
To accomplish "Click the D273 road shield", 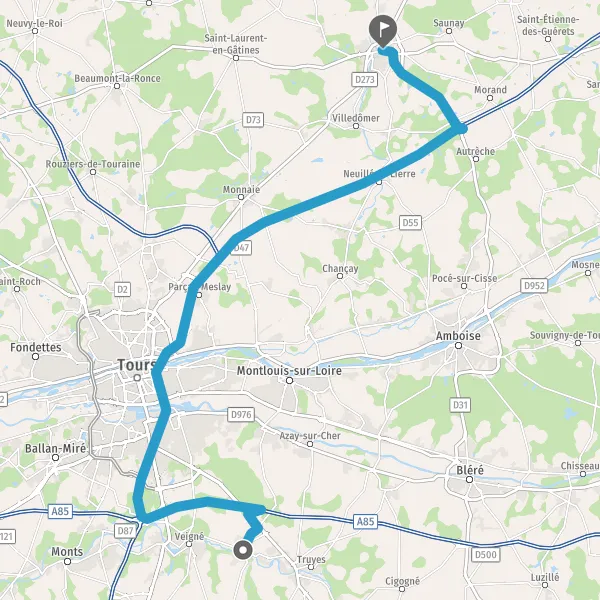I will point(365,80).
